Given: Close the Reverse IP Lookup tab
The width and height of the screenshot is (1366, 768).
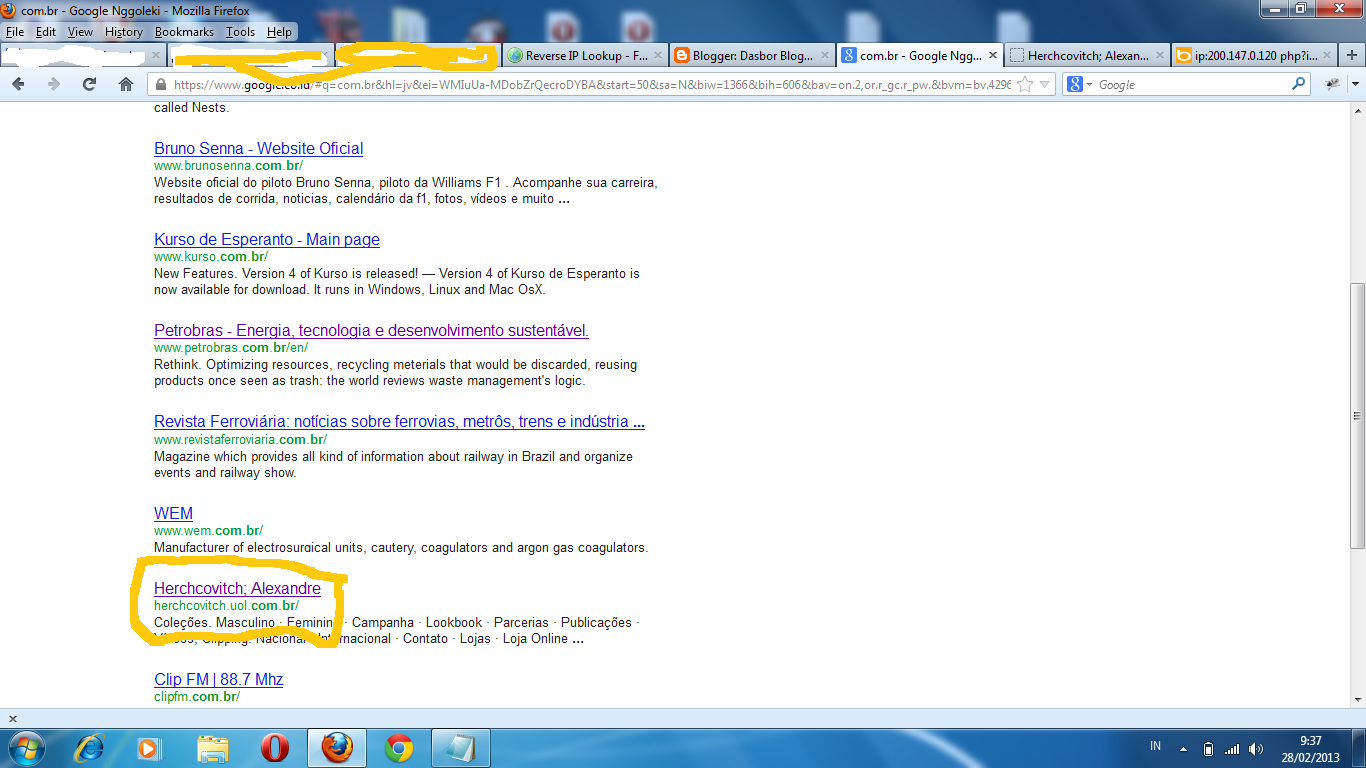Looking at the screenshot, I should tap(657, 56).
